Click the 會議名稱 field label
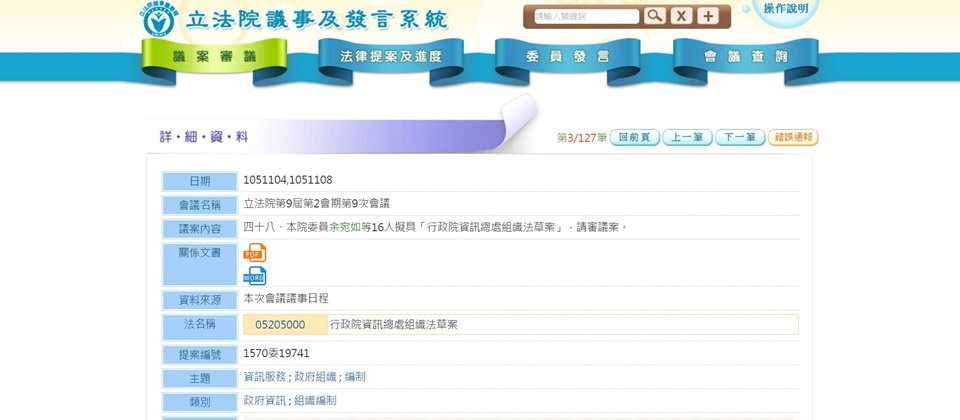Screen dimensions: 960x420 [x=200, y=205]
